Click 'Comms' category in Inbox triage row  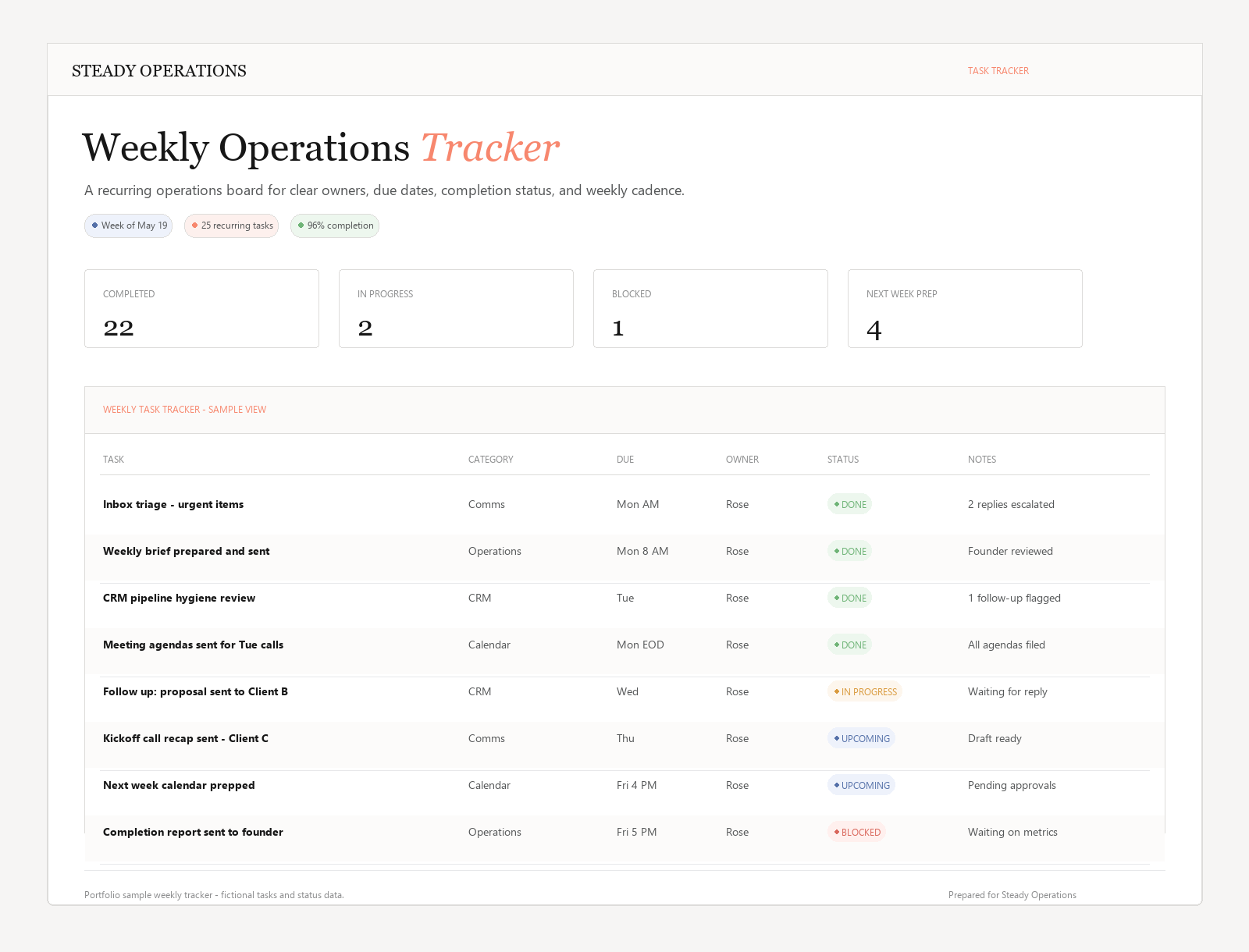[x=486, y=504]
